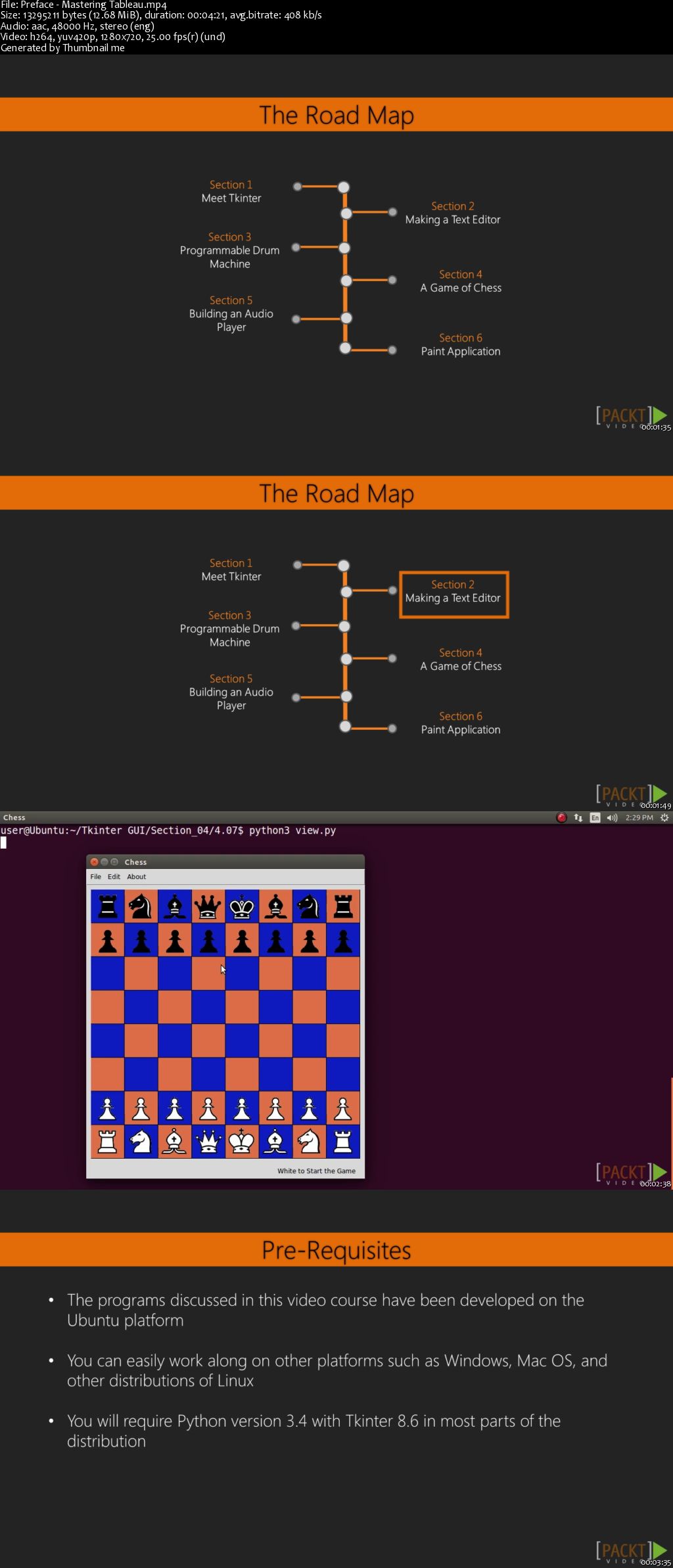Screen dimensions: 673x1568
Task: Click the white rook on a blue square
Action: [x=343, y=1142]
